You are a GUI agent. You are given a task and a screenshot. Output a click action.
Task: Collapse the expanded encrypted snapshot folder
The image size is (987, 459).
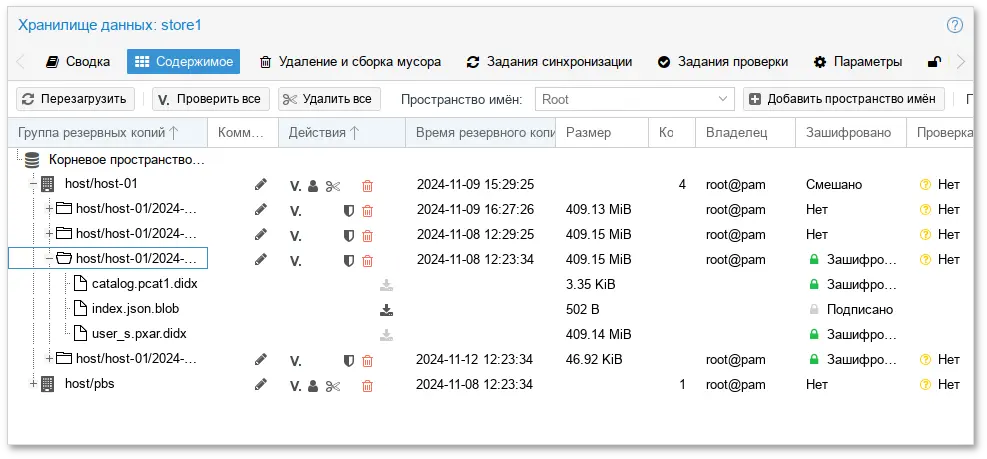[x=49, y=259]
